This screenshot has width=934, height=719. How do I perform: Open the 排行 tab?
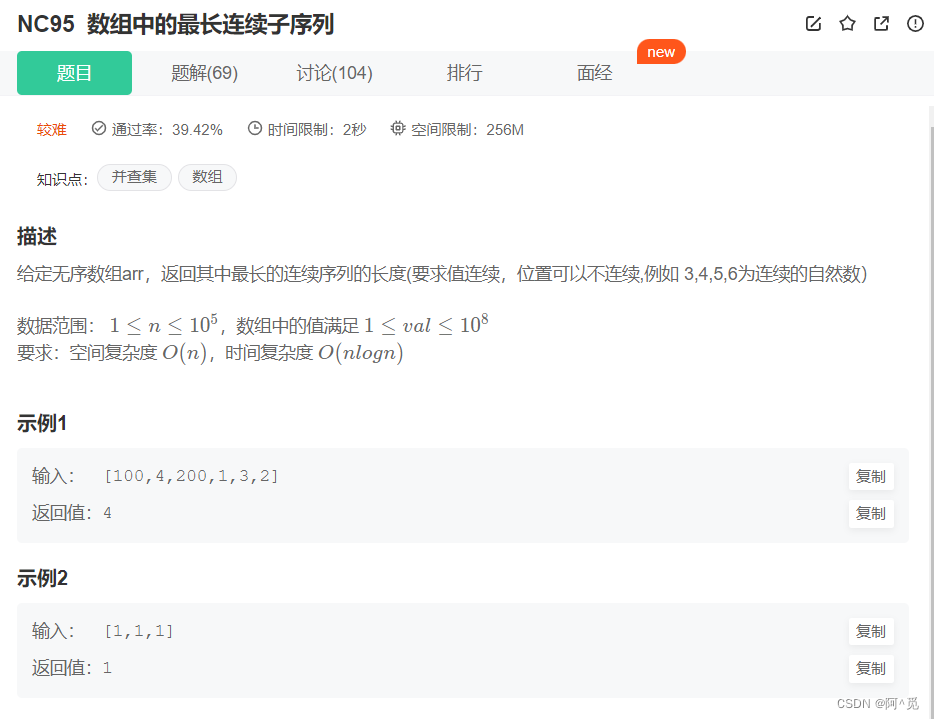pyautogui.click(x=465, y=73)
